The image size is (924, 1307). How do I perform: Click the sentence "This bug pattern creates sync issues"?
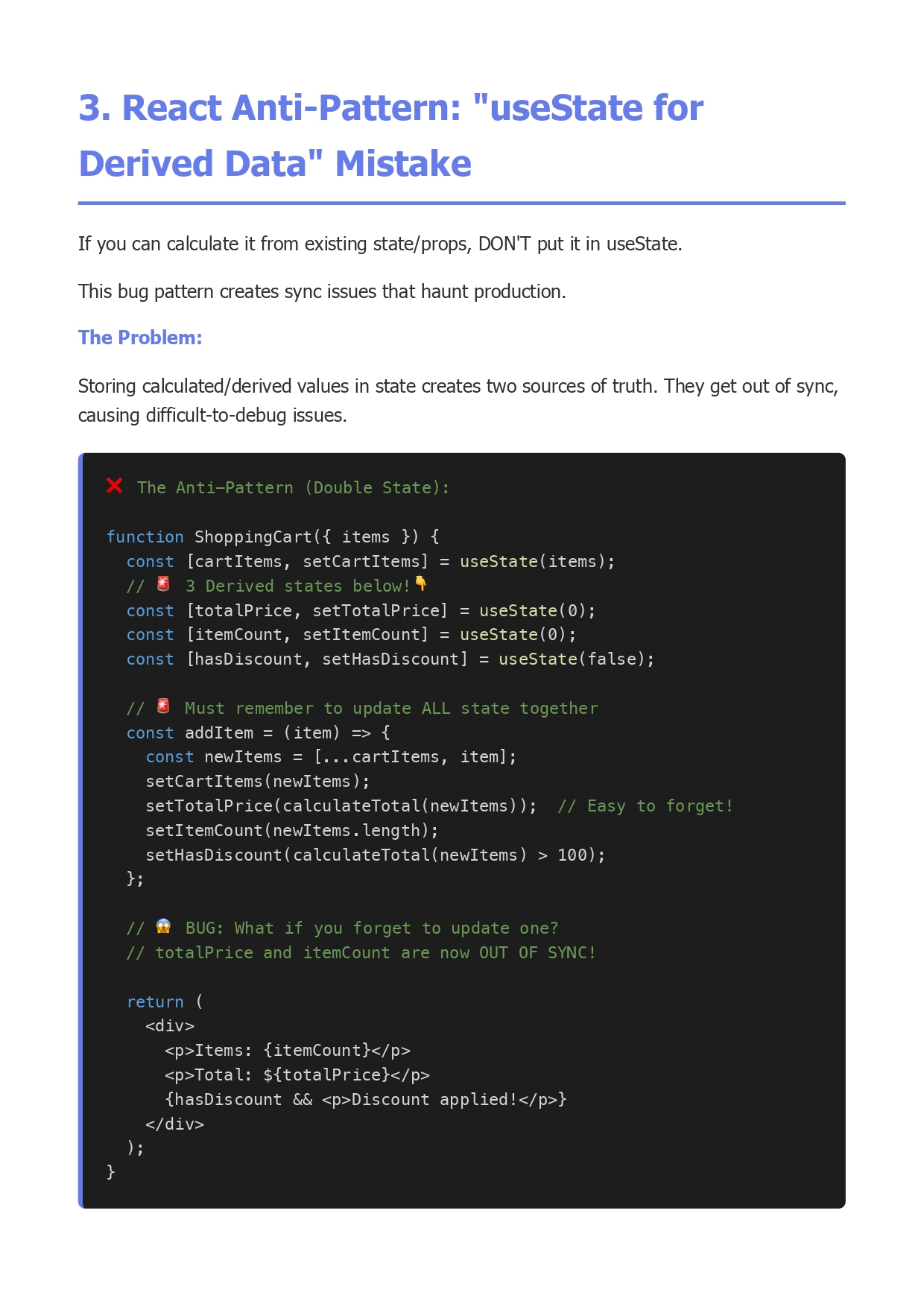(322, 291)
